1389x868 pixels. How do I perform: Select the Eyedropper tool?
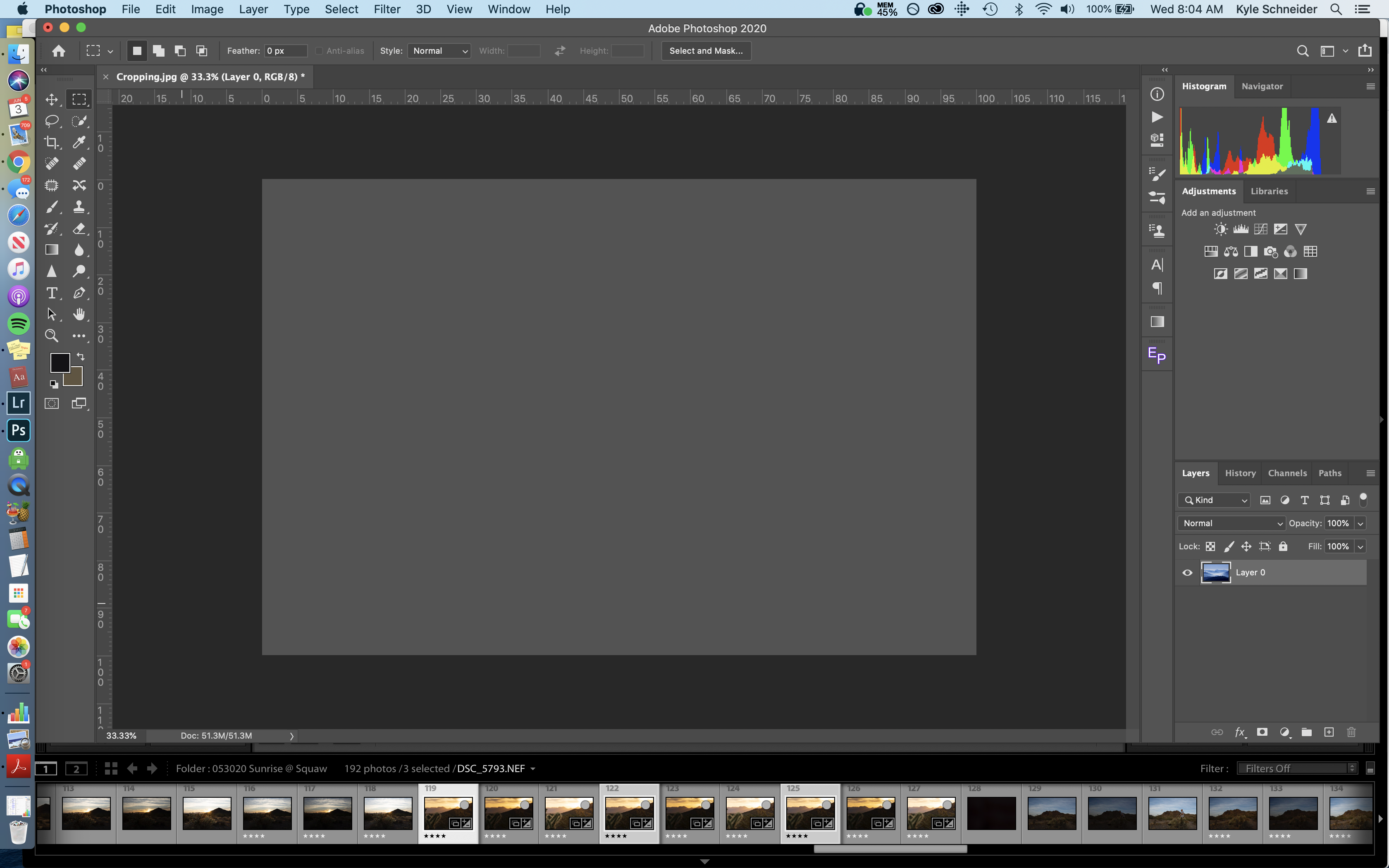[79, 142]
